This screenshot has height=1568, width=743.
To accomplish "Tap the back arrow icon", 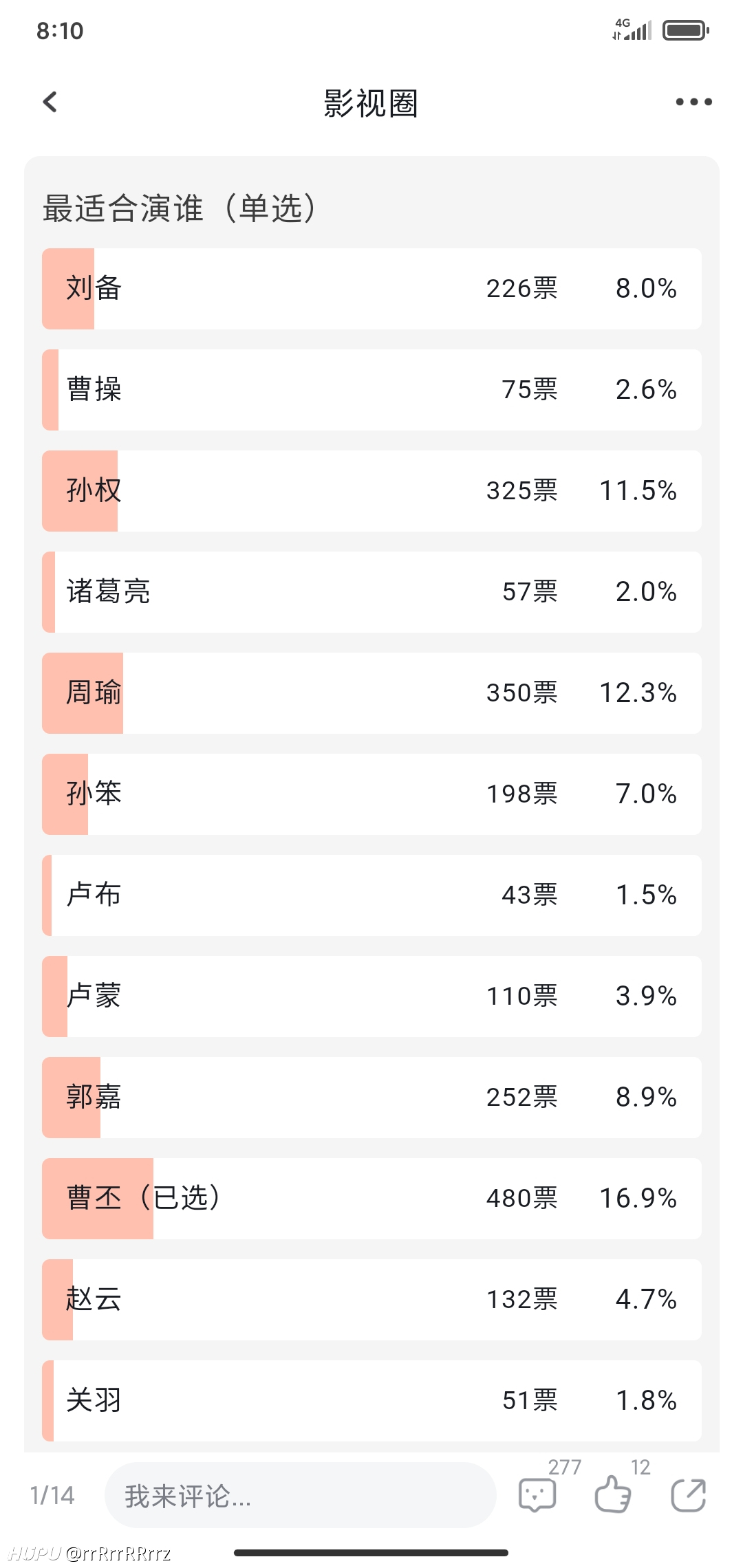I will pos(50,102).
